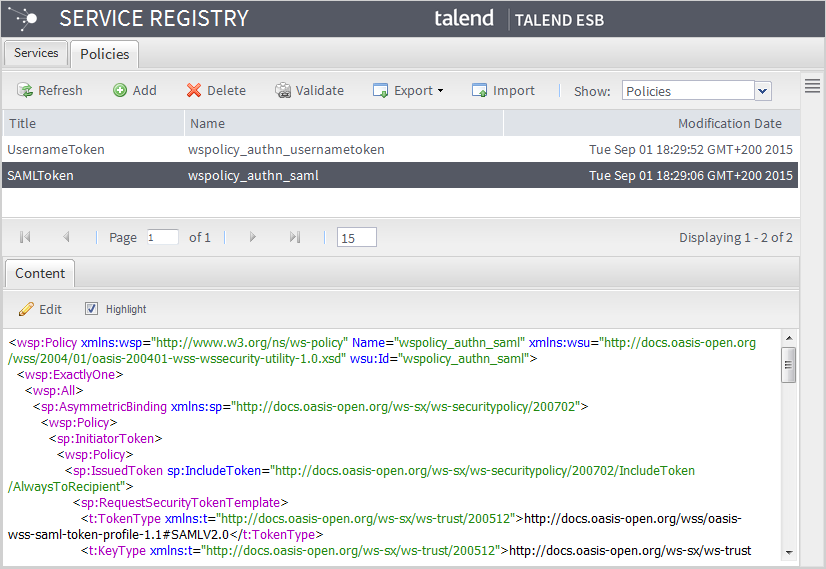This screenshot has width=826, height=569.
Task: Click the wsp:All XML line
Action: (54, 390)
